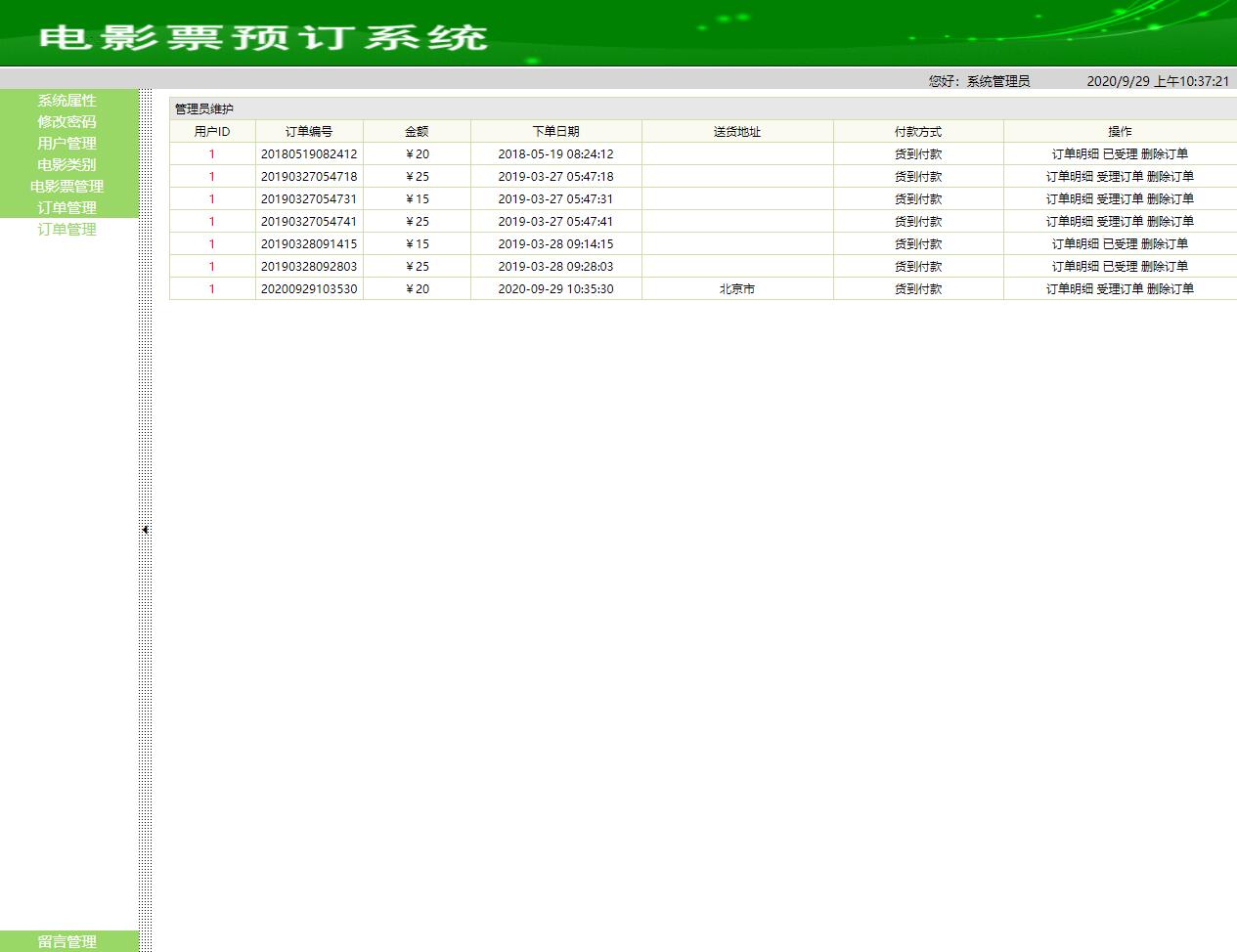This screenshot has width=1237, height=952.
Task: Open 电影类别 in the sidebar
Action: click(x=67, y=165)
